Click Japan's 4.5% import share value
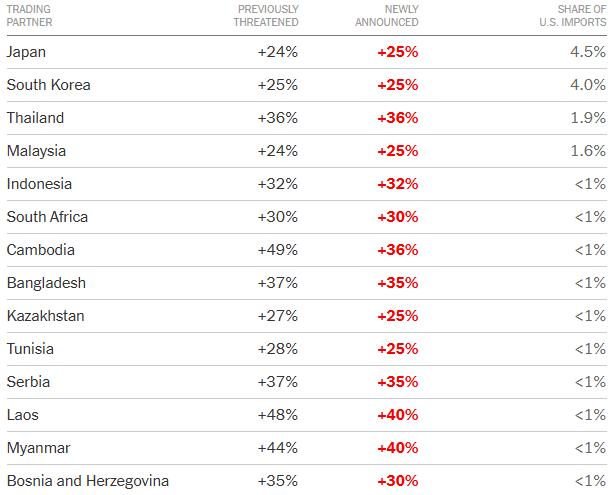This screenshot has width=611, height=495. [588, 52]
